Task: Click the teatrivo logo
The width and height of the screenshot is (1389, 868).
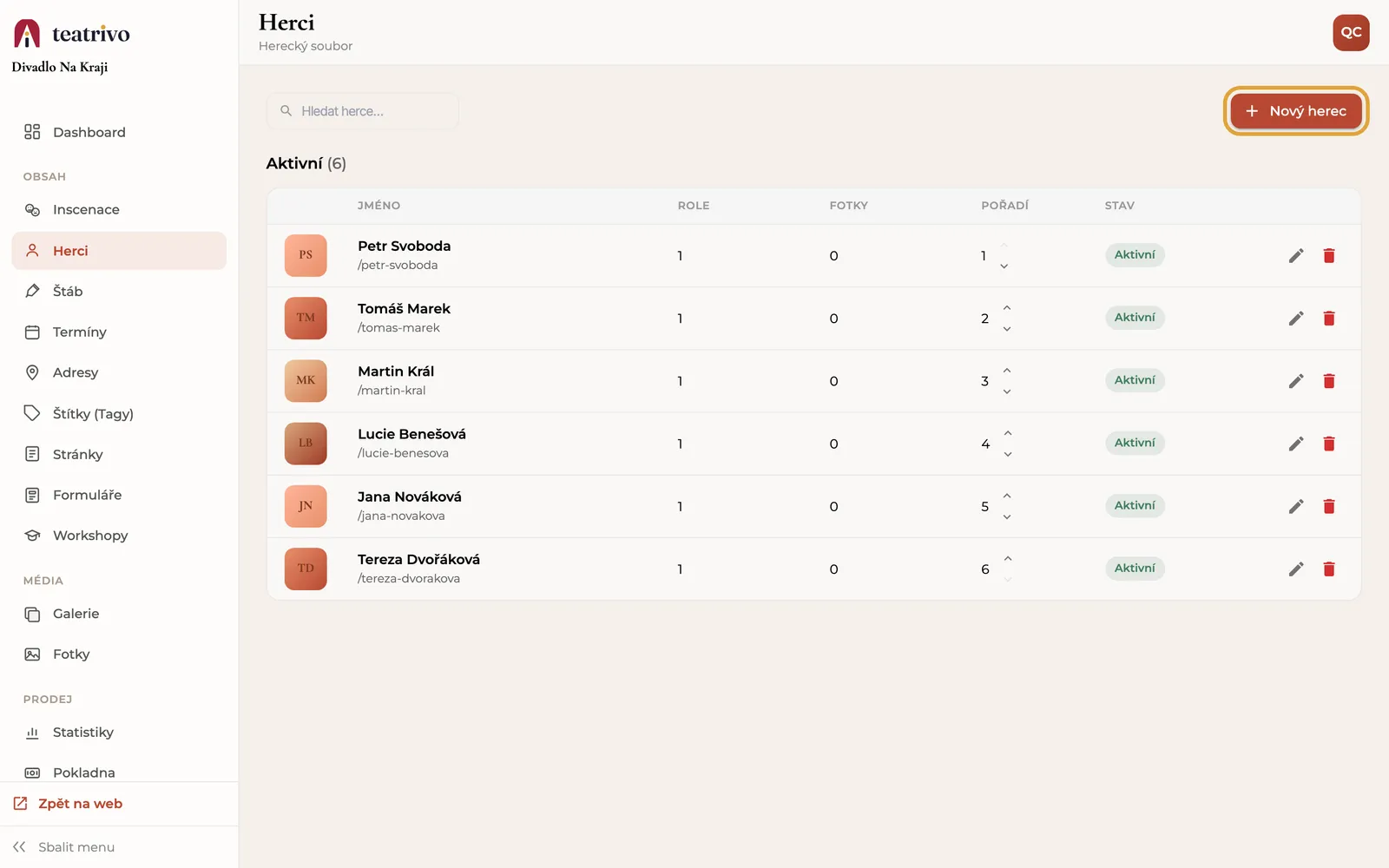Action: point(72,33)
